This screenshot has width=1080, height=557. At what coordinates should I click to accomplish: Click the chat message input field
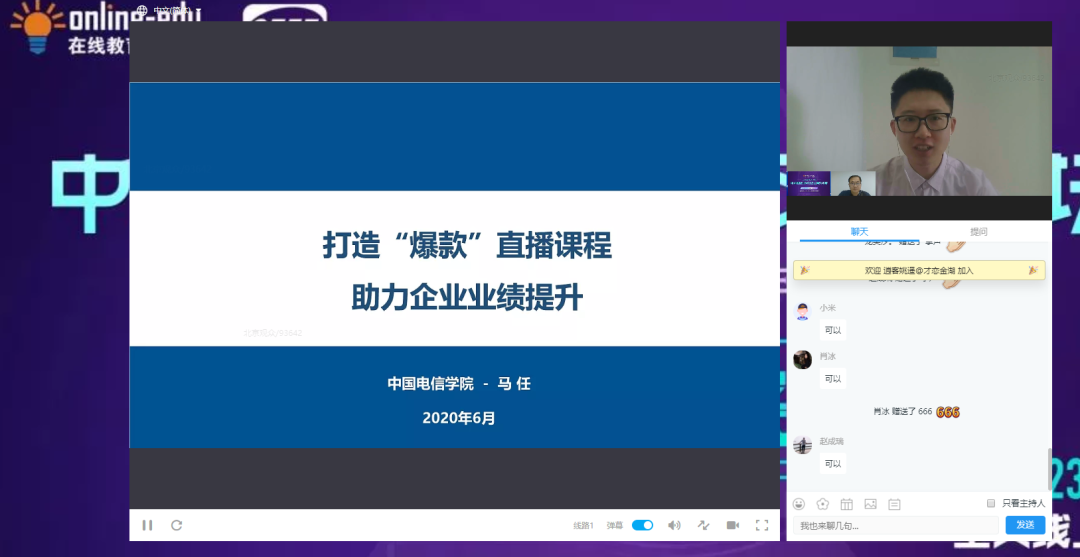(x=896, y=526)
